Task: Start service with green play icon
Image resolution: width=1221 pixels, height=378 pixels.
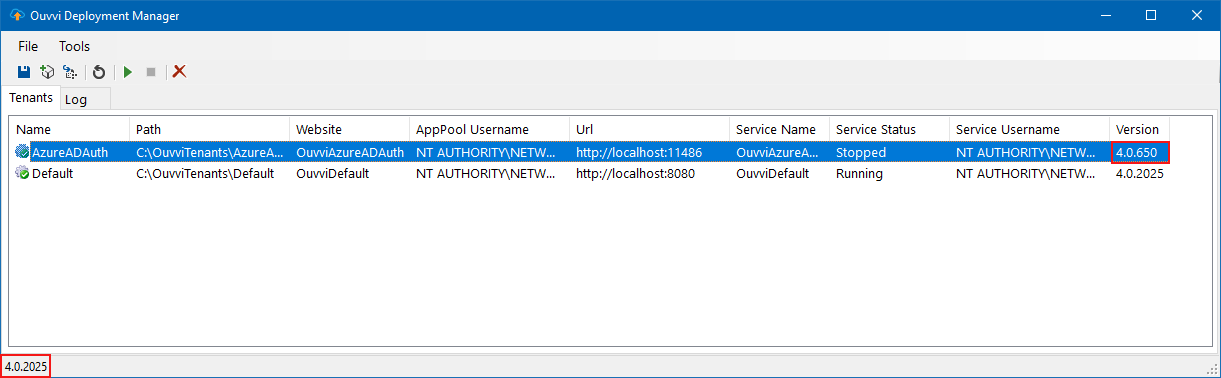Action: tap(127, 72)
